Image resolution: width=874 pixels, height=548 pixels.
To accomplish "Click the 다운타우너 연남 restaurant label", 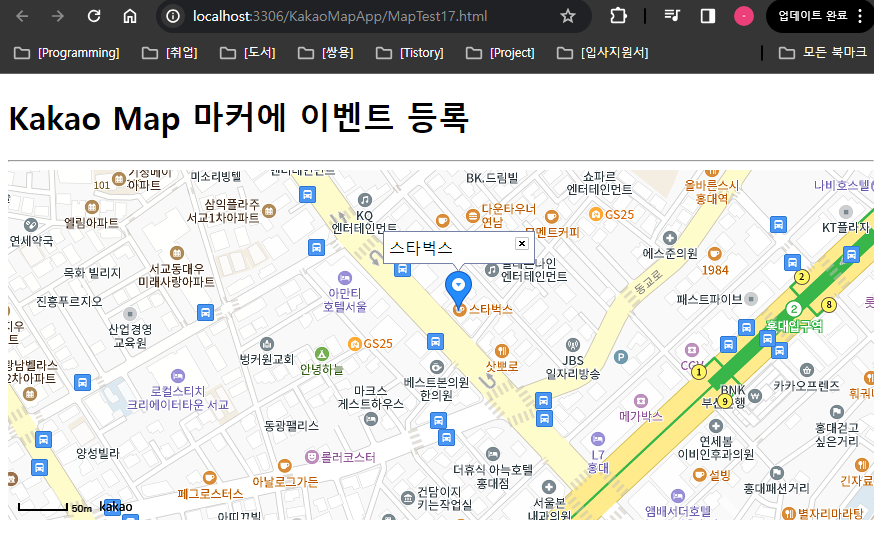I will tap(509, 215).
